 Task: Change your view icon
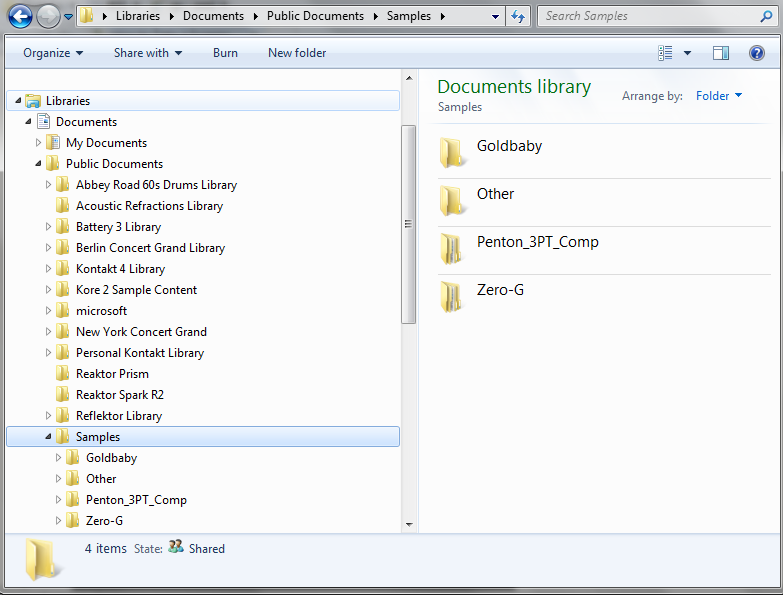[x=665, y=53]
